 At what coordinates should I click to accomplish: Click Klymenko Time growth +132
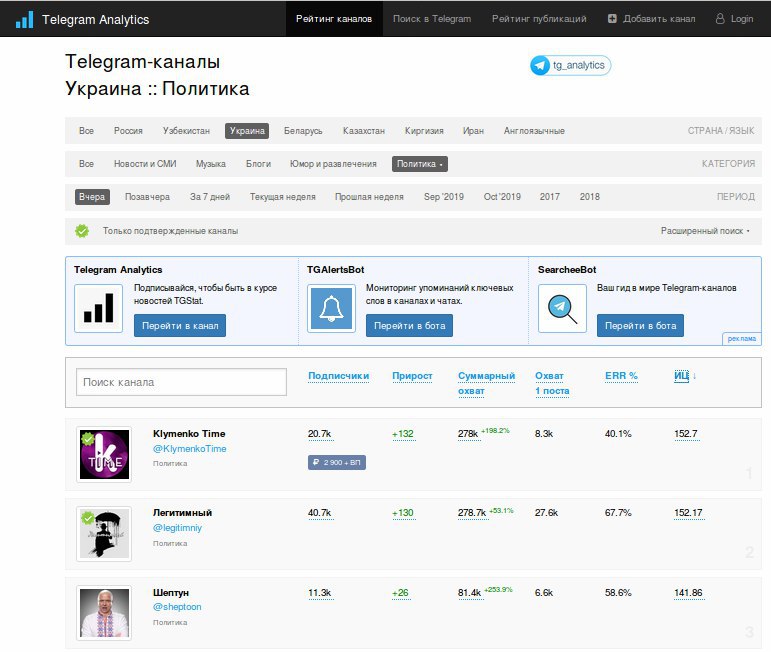click(403, 434)
